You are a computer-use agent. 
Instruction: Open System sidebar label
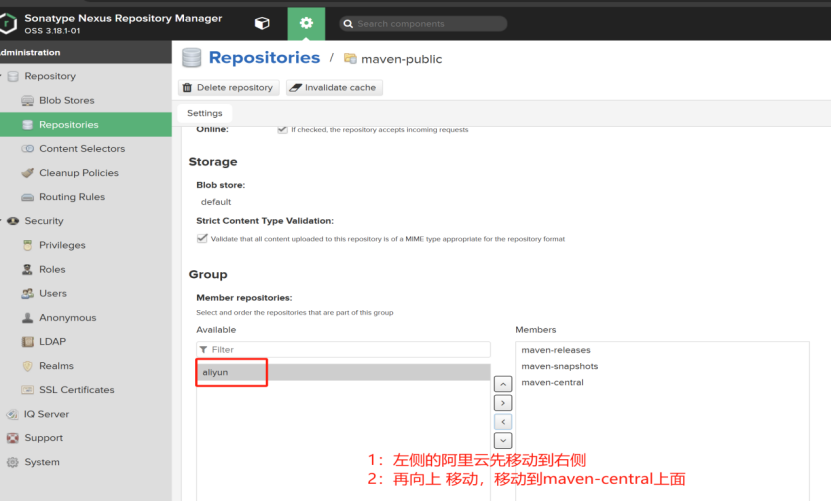coord(42,462)
